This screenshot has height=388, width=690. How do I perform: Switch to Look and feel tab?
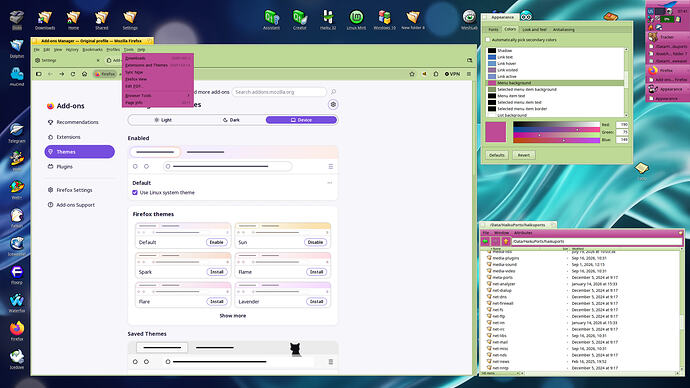(534, 29)
